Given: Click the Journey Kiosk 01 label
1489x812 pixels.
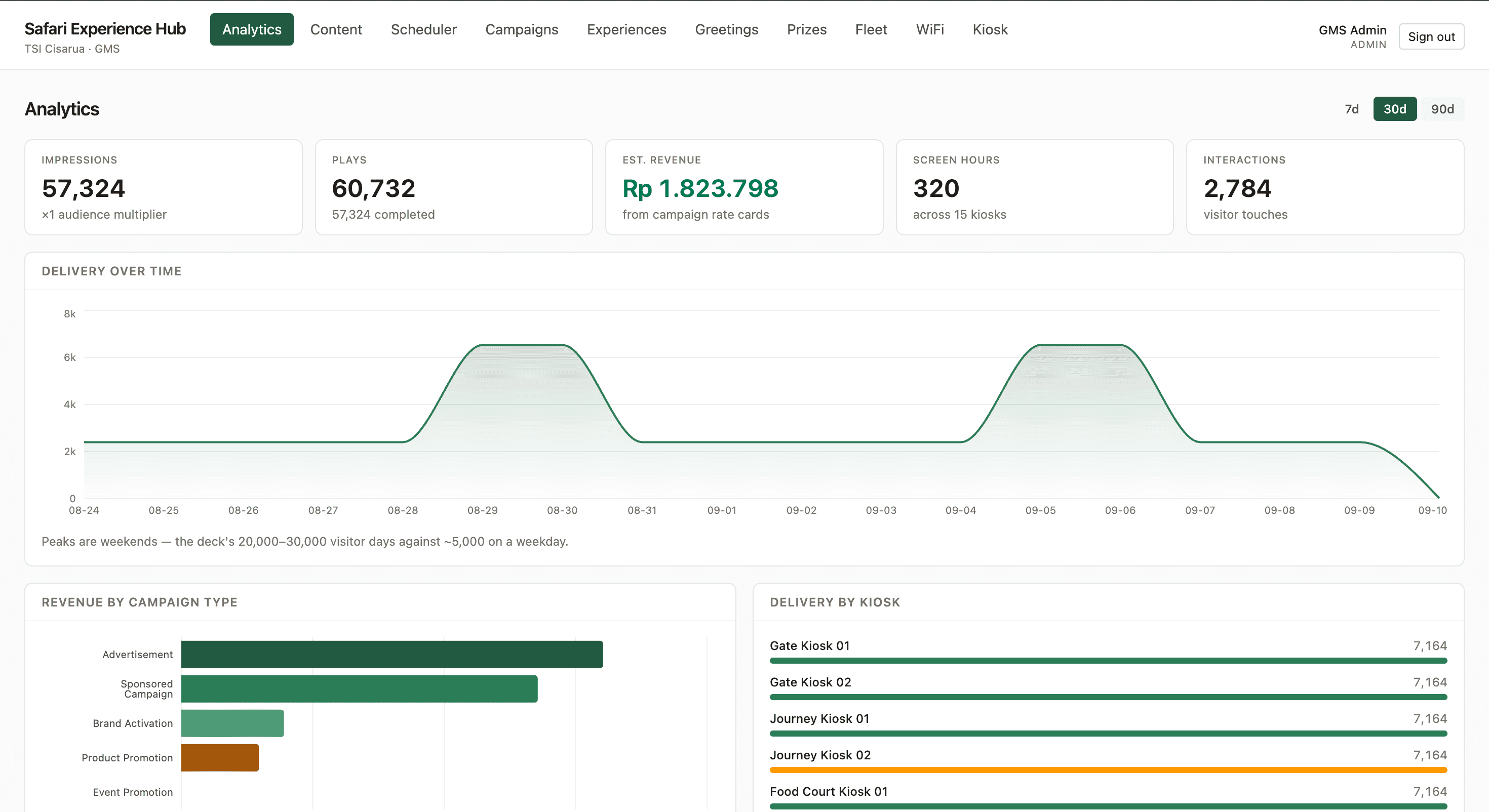Looking at the screenshot, I should (819, 718).
